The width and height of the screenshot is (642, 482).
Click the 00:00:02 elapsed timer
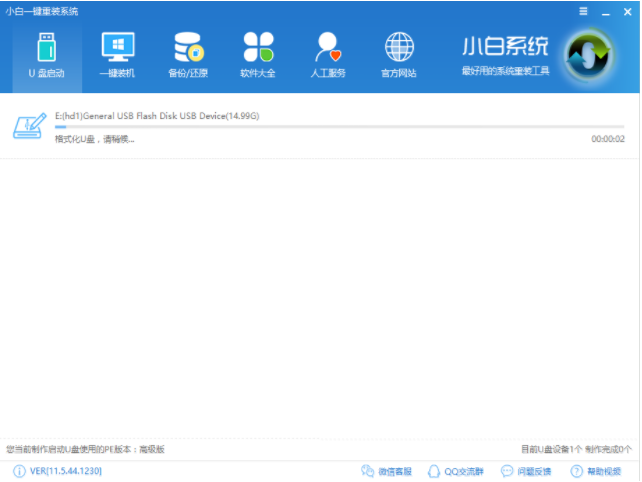[x=608, y=139]
